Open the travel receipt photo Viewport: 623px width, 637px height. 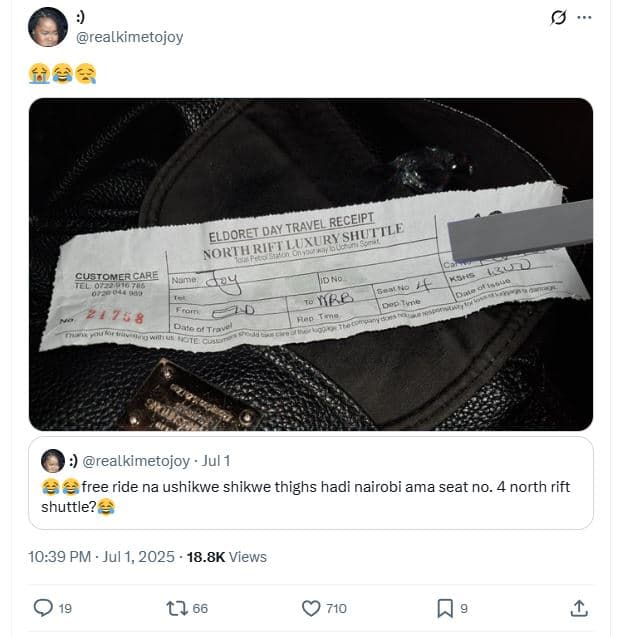pos(311,264)
